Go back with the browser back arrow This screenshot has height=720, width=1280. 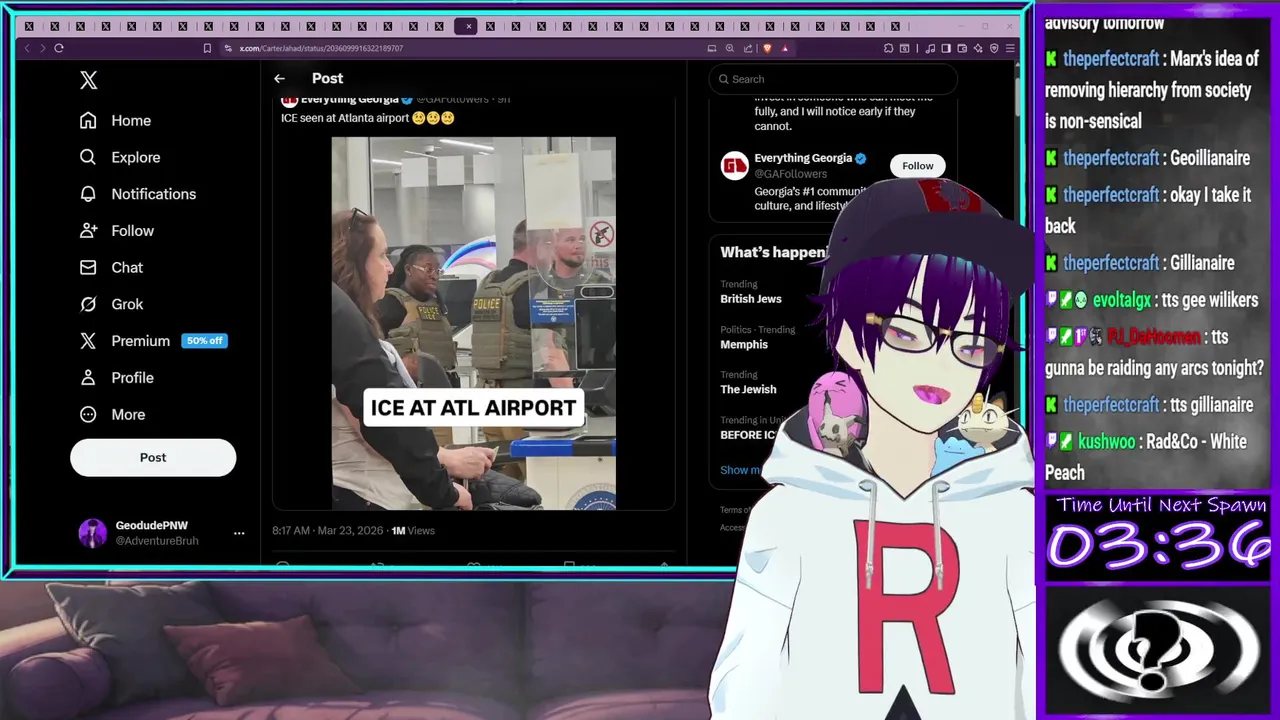pos(27,48)
